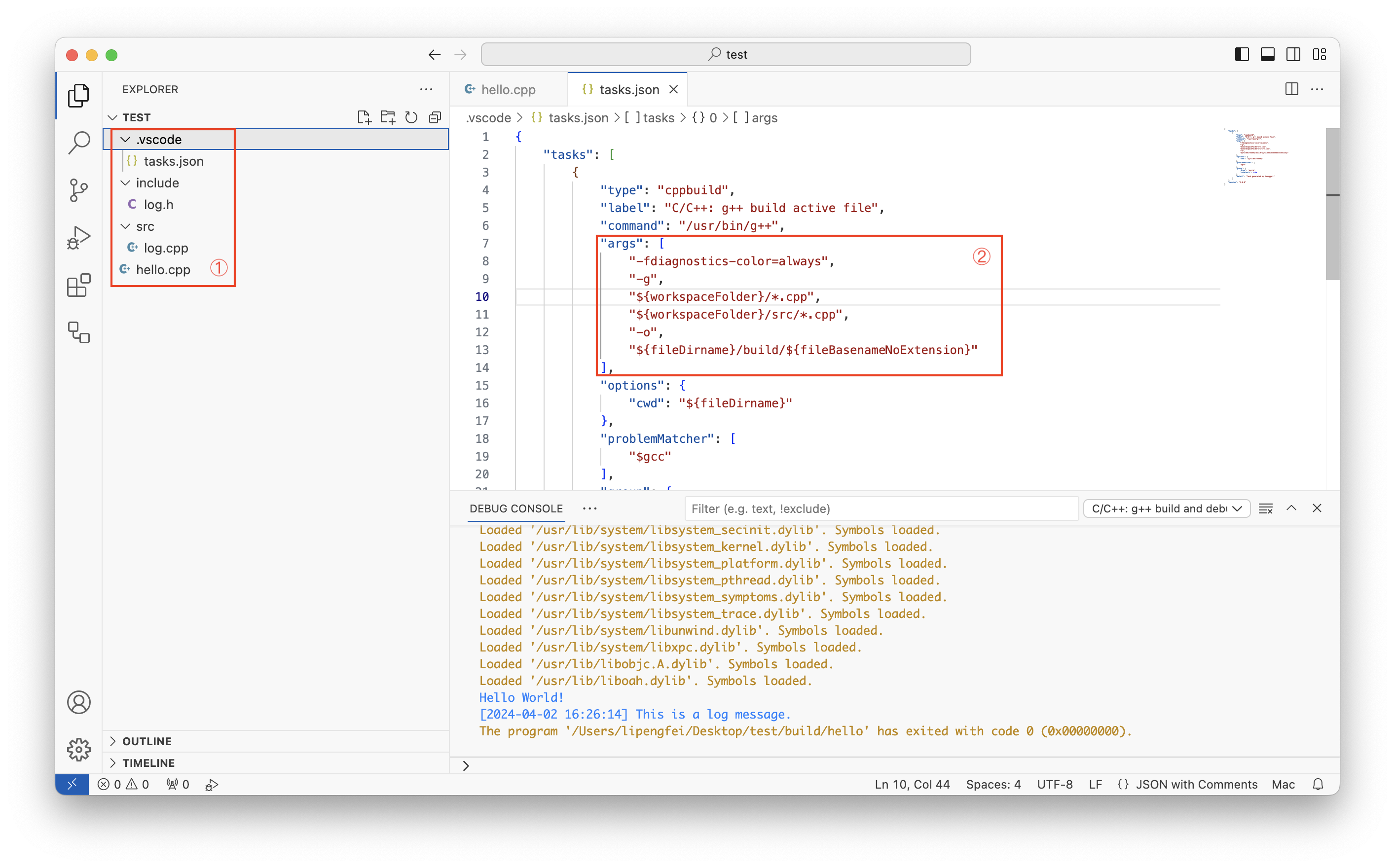1395x868 pixels.
Task: Refresh the Explorer file tree
Action: click(x=411, y=117)
